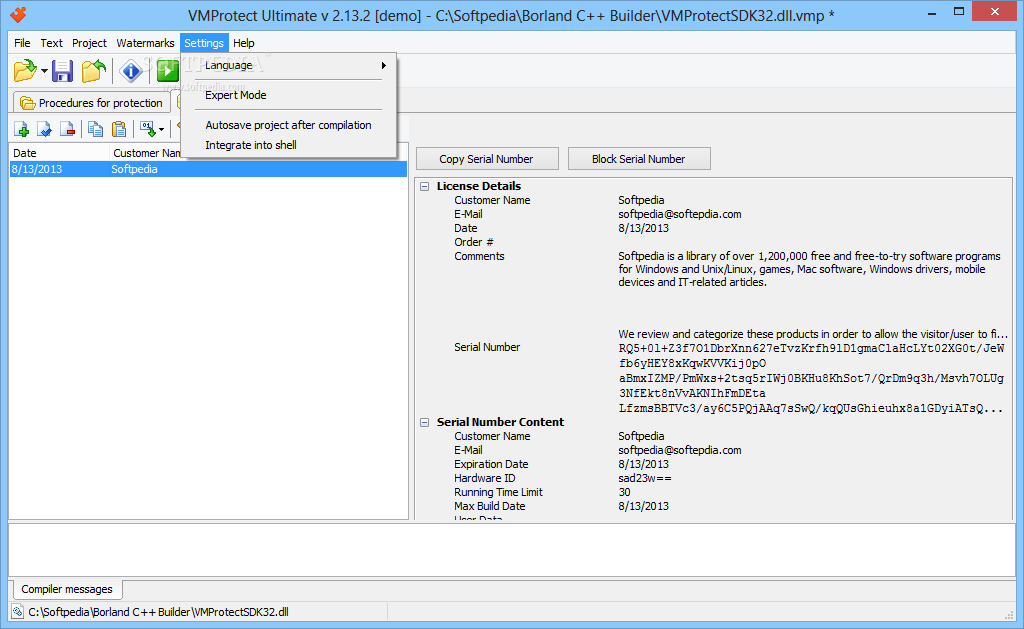Click serial number line starting with RQ5+01
The width and height of the screenshot is (1024, 629).
click(811, 349)
